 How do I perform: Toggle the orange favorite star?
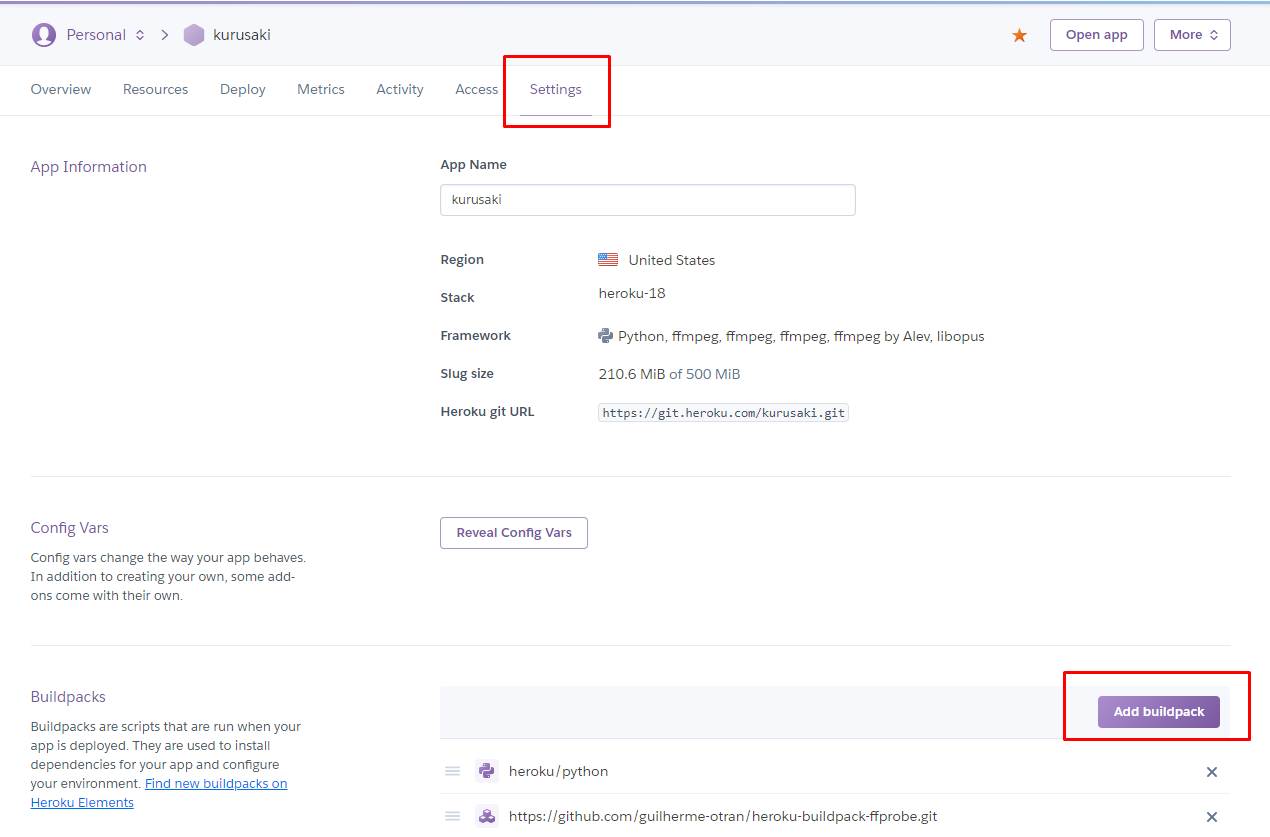point(1019,35)
